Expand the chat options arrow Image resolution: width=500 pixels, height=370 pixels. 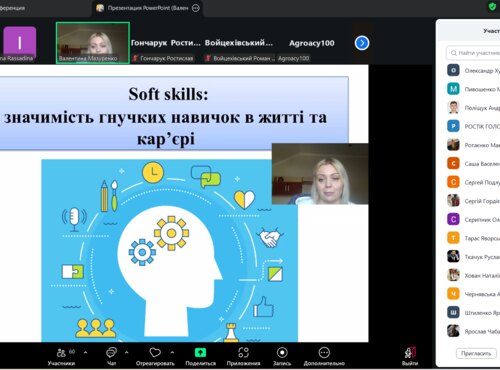point(127,352)
